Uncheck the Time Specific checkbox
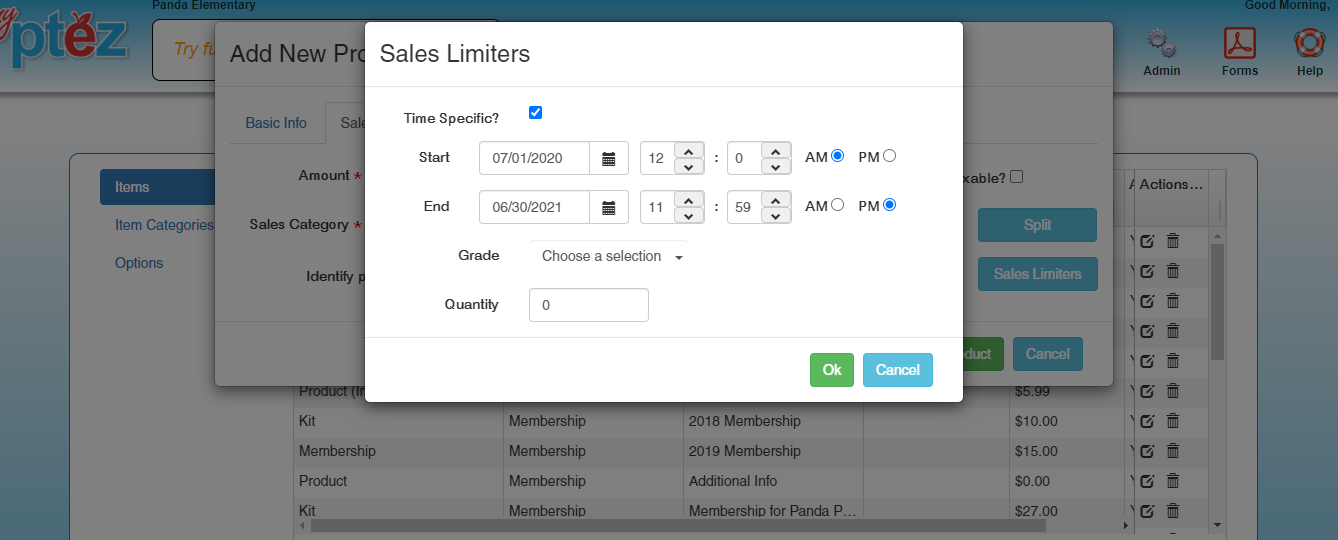The width and height of the screenshot is (1338, 540). [535, 113]
